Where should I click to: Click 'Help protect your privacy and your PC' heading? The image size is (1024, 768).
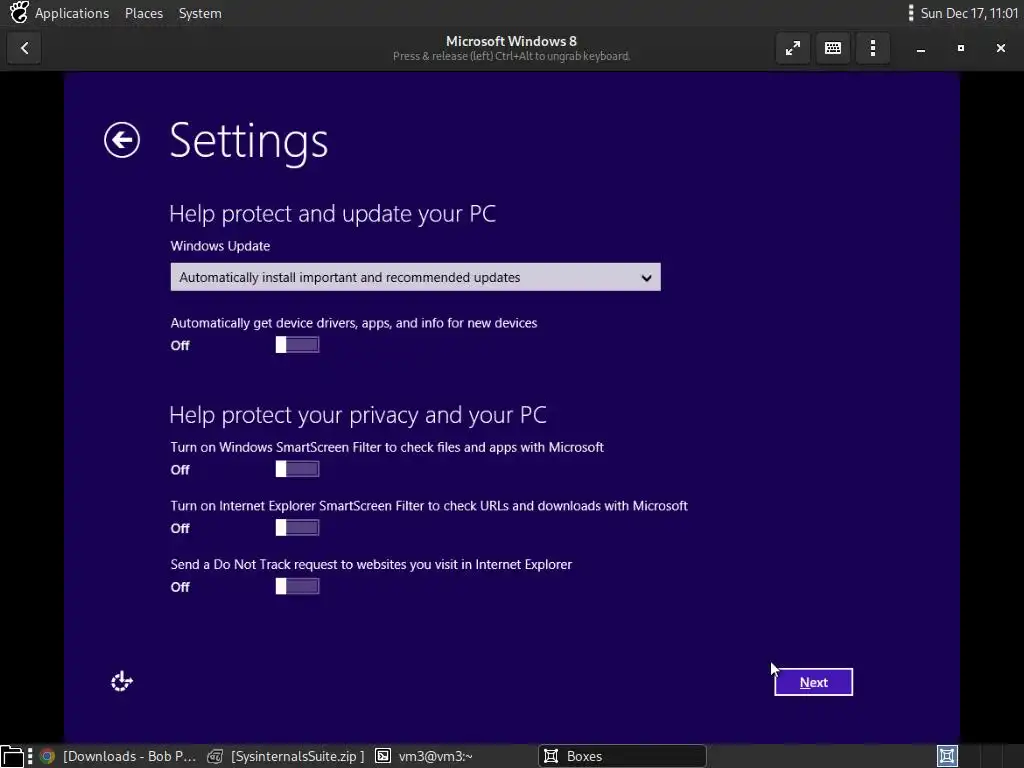pos(358,415)
